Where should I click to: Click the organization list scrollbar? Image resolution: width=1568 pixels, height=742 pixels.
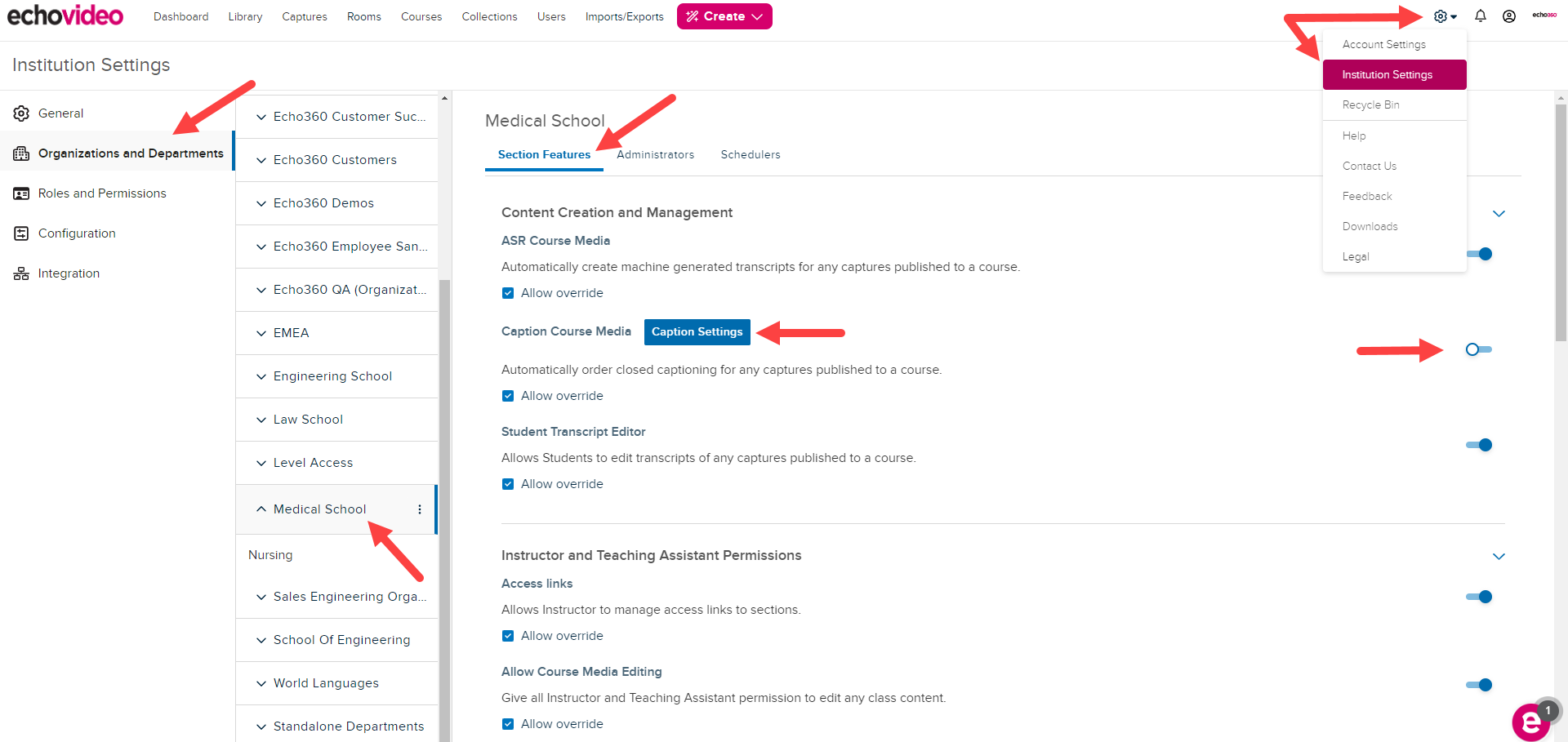tap(444, 510)
